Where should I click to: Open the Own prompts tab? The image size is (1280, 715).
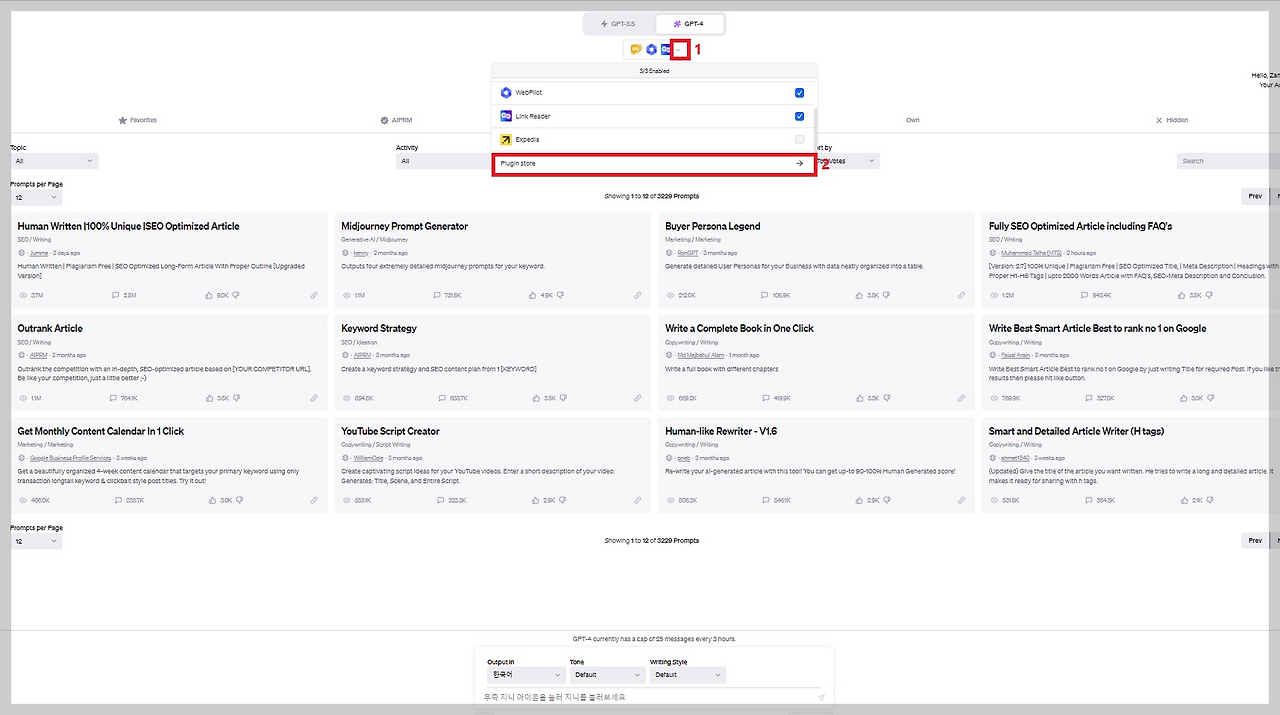tap(913, 120)
